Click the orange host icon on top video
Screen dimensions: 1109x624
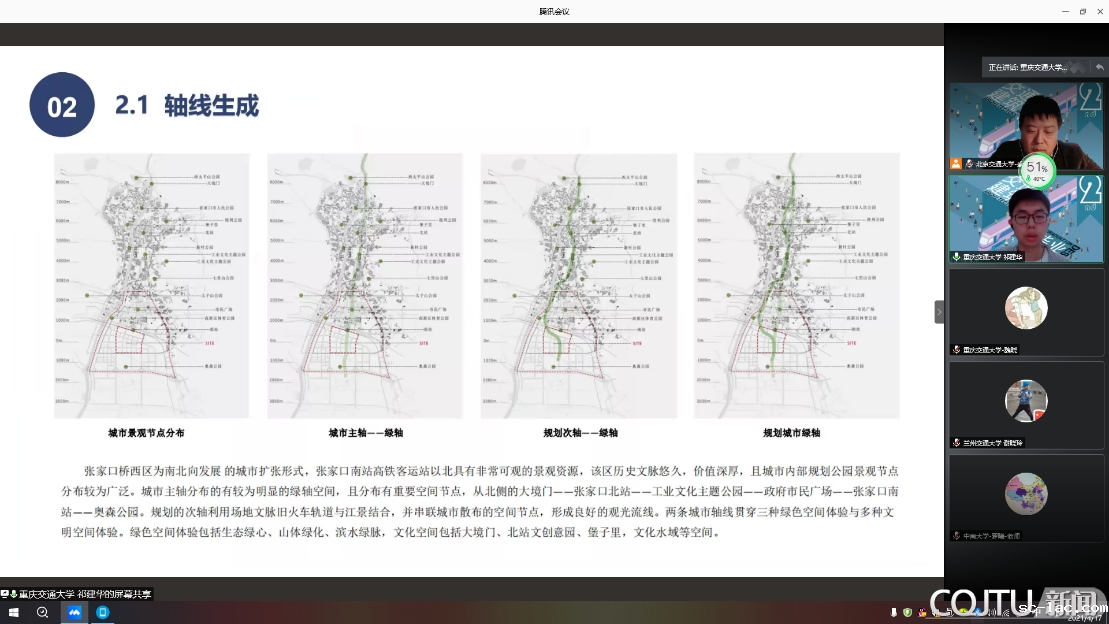(956, 163)
